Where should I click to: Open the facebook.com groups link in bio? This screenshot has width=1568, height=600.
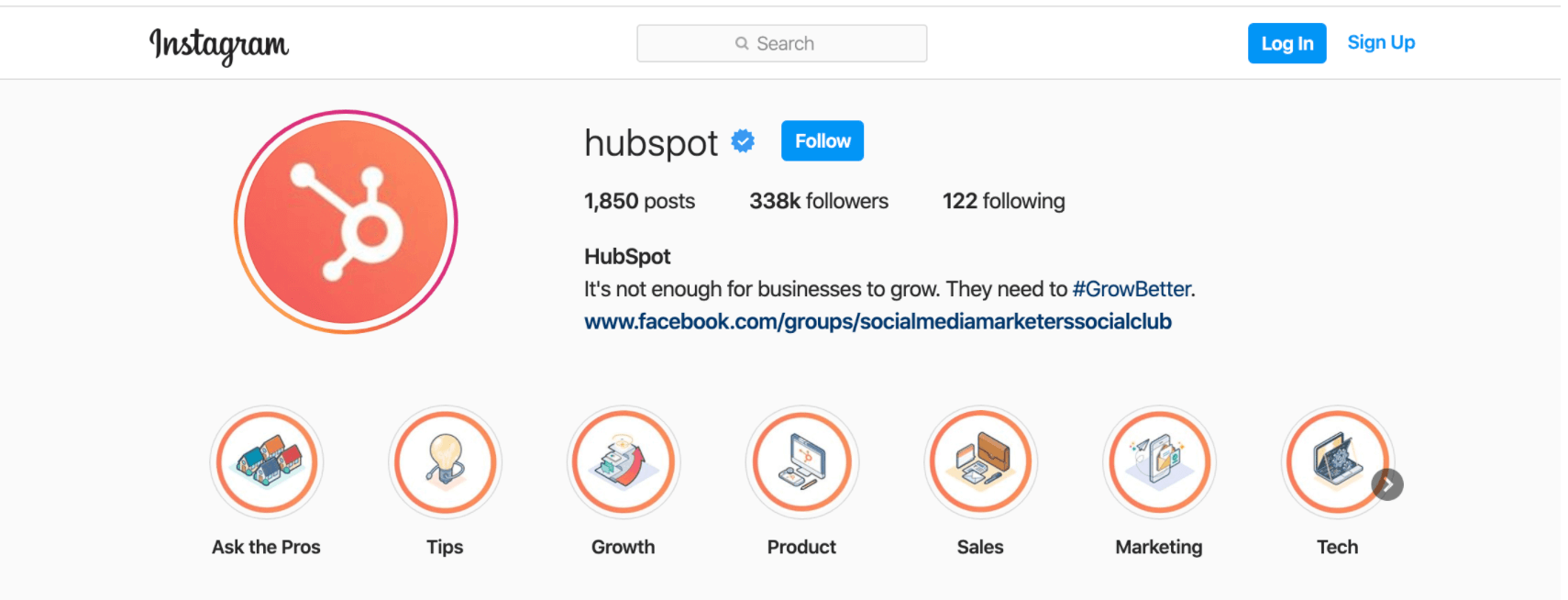[x=878, y=321]
